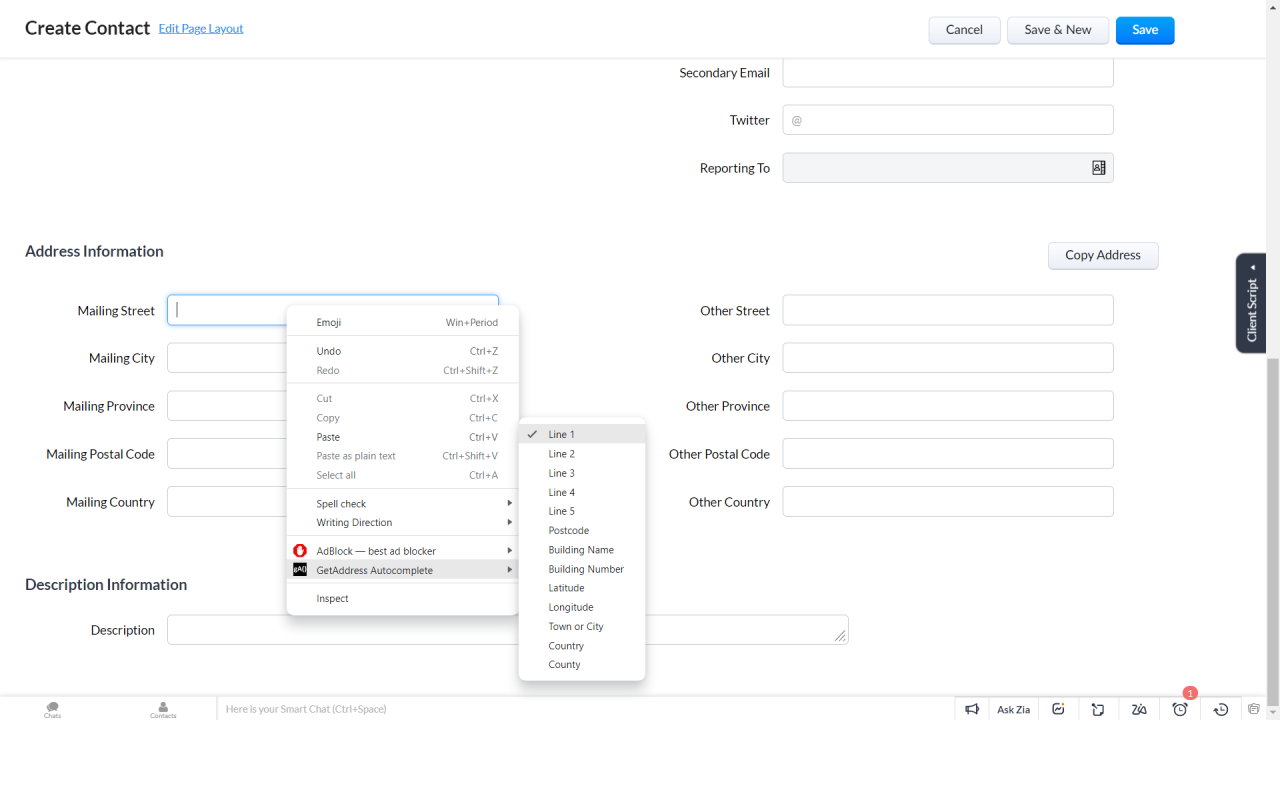This screenshot has height=800, width=1280.
Task: Open reminders via the alarm clock icon
Action: point(1180,708)
